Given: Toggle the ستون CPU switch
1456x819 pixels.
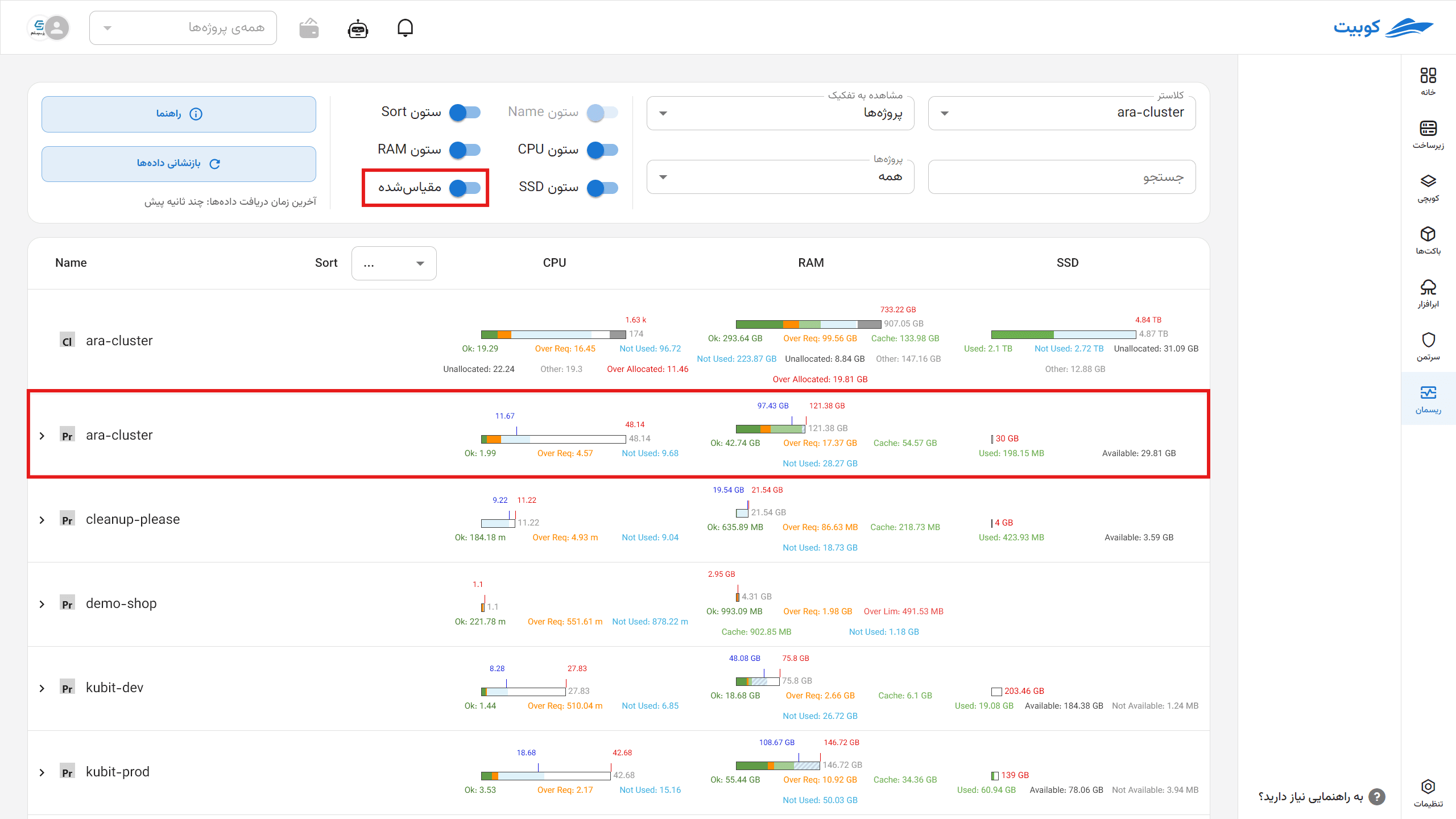Looking at the screenshot, I should pyautogui.click(x=602, y=150).
